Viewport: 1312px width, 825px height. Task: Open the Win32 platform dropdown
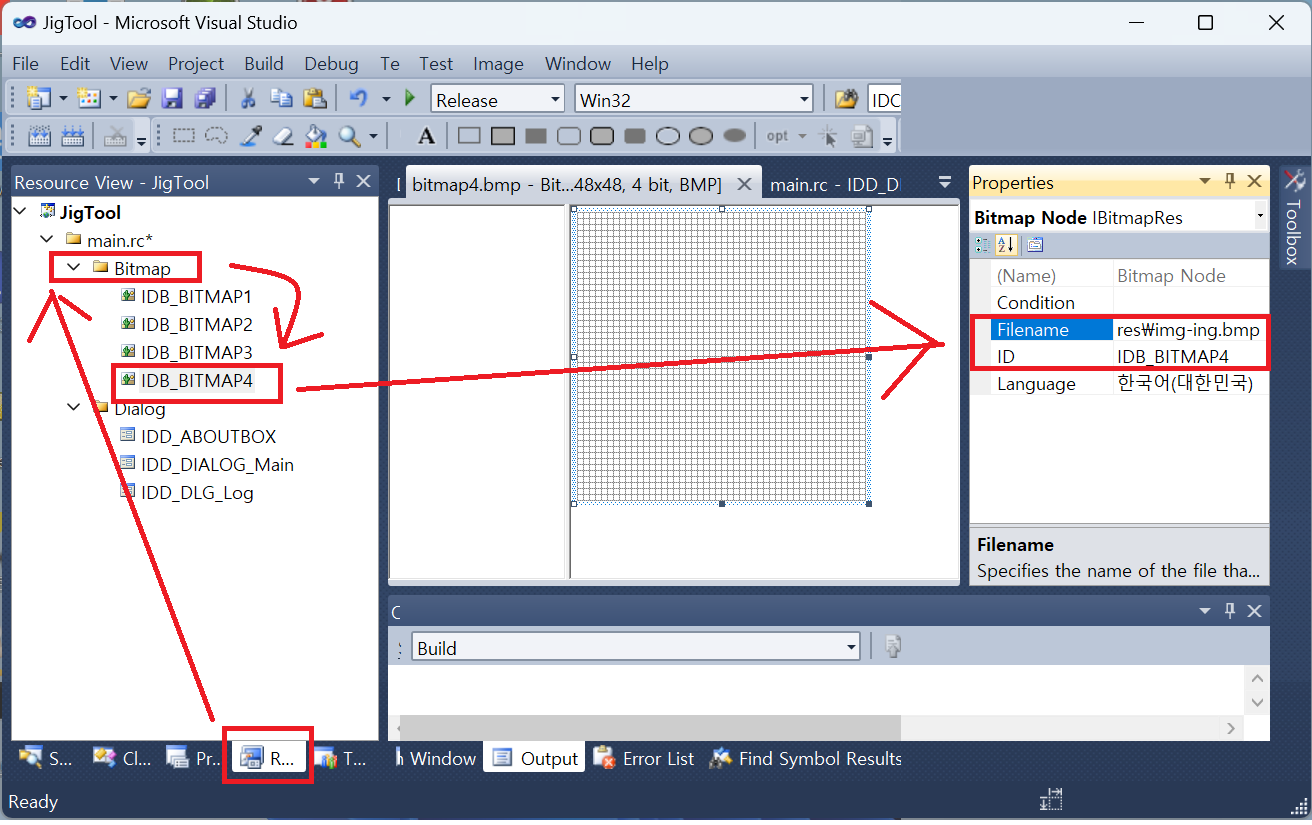(804, 99)
